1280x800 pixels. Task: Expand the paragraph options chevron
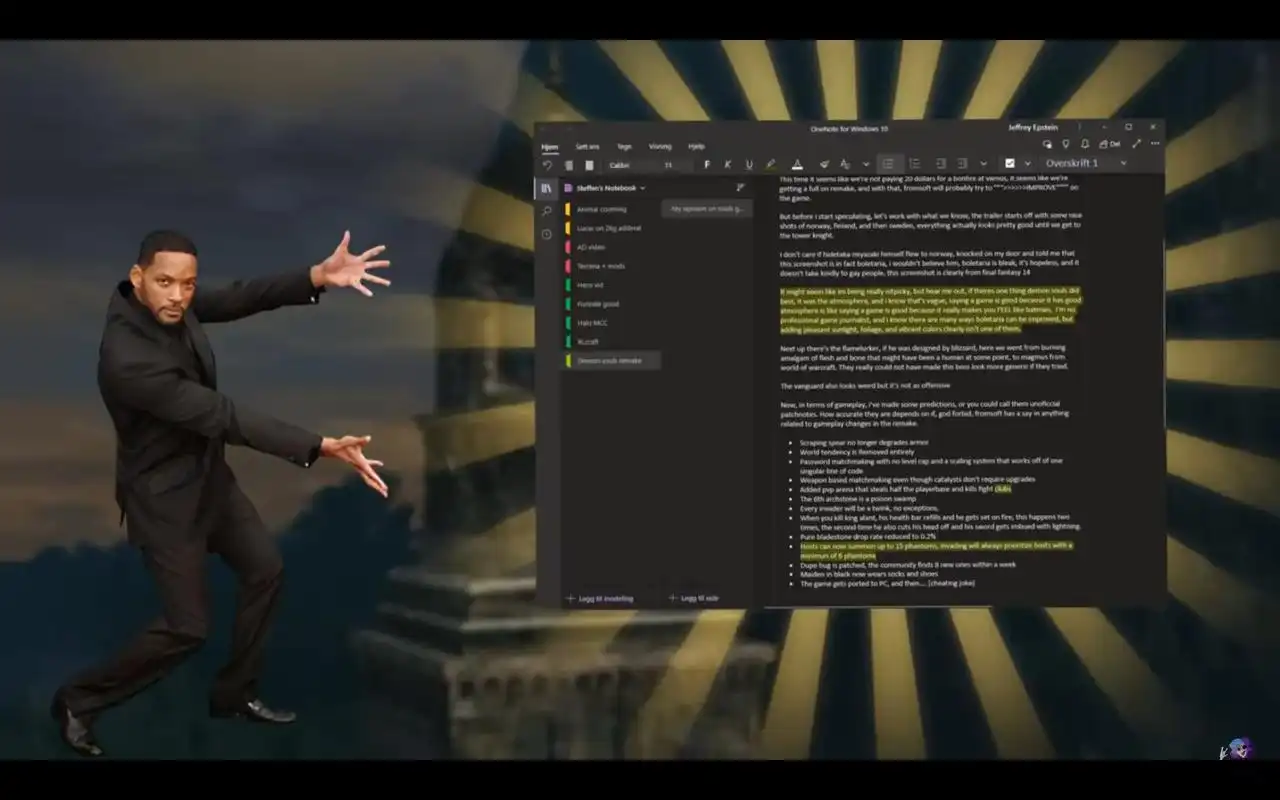point(983,163)
